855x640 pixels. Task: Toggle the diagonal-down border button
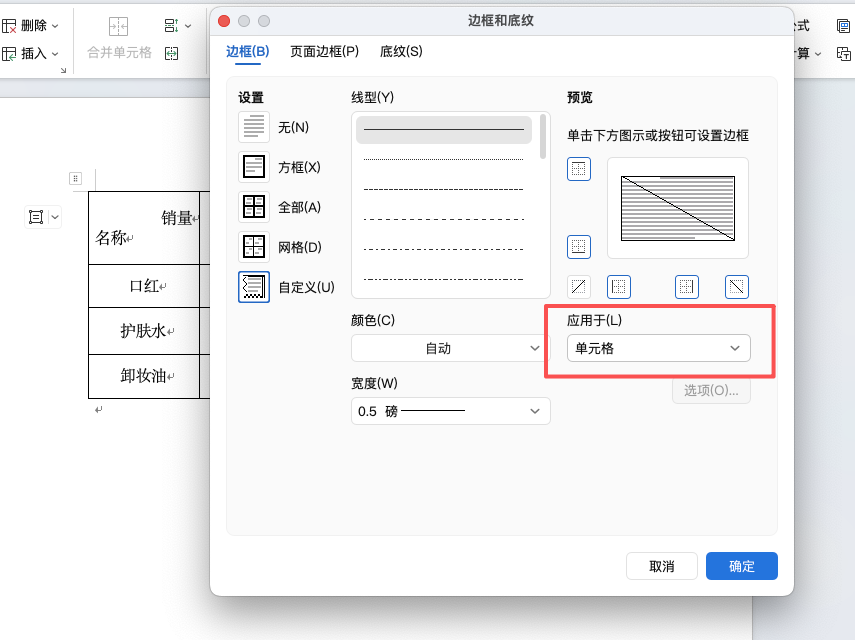[737, 286]
